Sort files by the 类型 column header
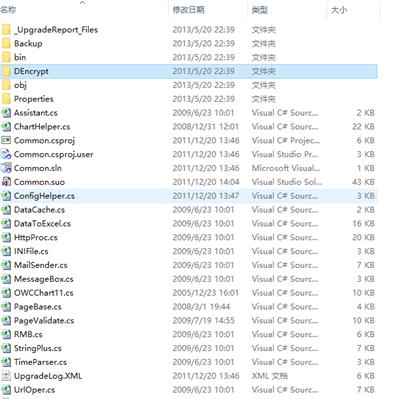 tap(260, 10)
